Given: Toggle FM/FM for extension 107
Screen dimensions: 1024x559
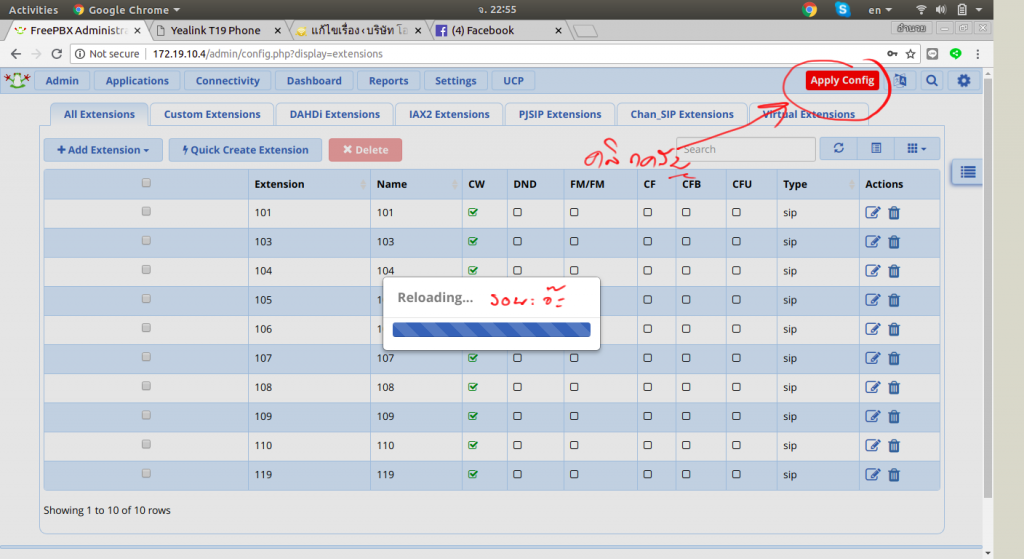Looking at the screenshot, I should tap(574, 358).
